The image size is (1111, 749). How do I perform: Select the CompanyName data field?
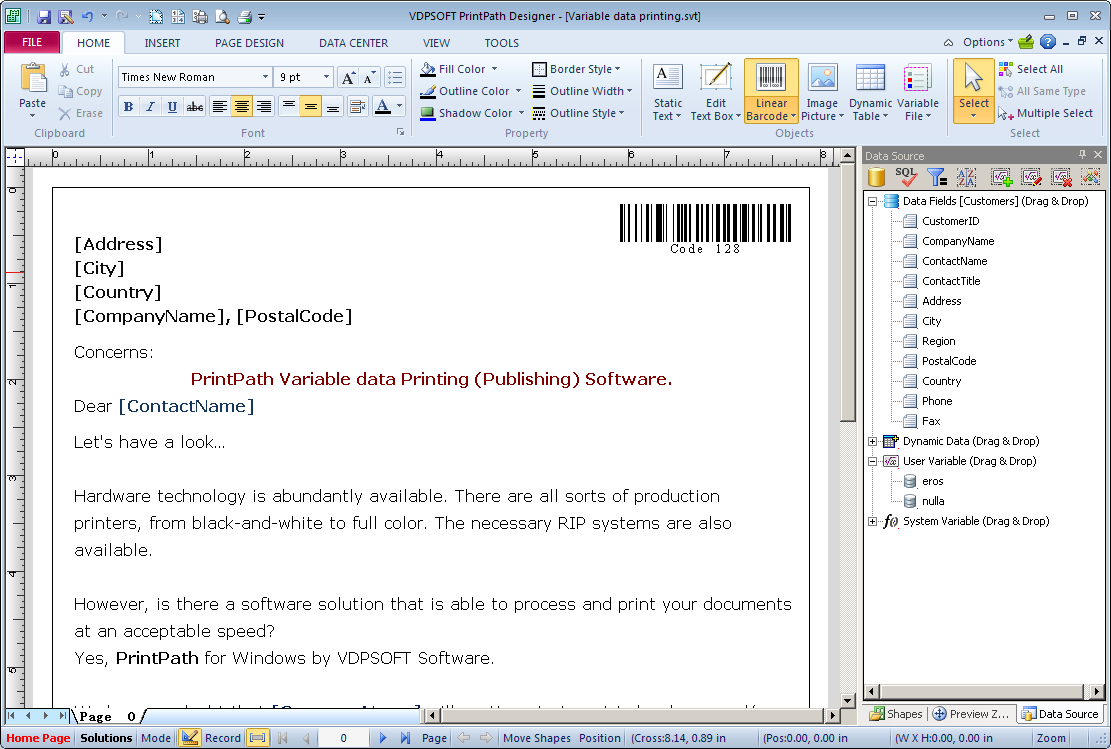coord(958,241)
